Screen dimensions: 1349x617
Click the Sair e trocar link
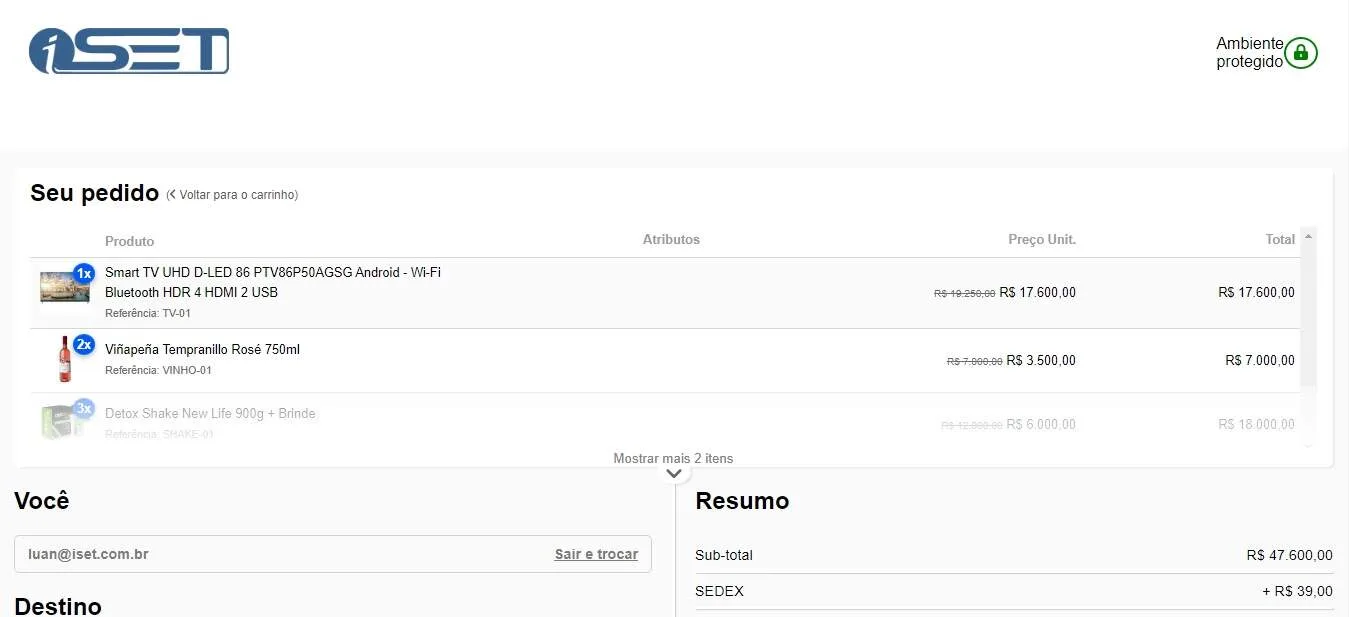[596, 554]
